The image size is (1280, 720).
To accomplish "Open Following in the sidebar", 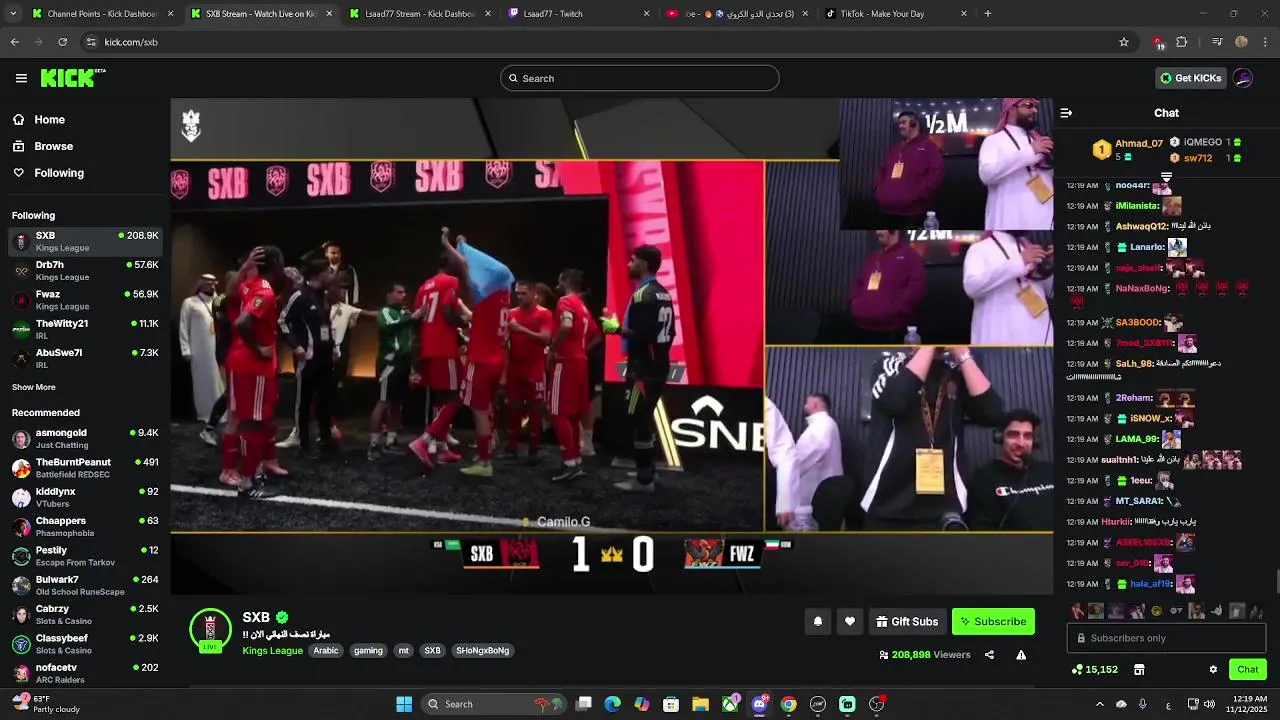I will tap(59, 173).
